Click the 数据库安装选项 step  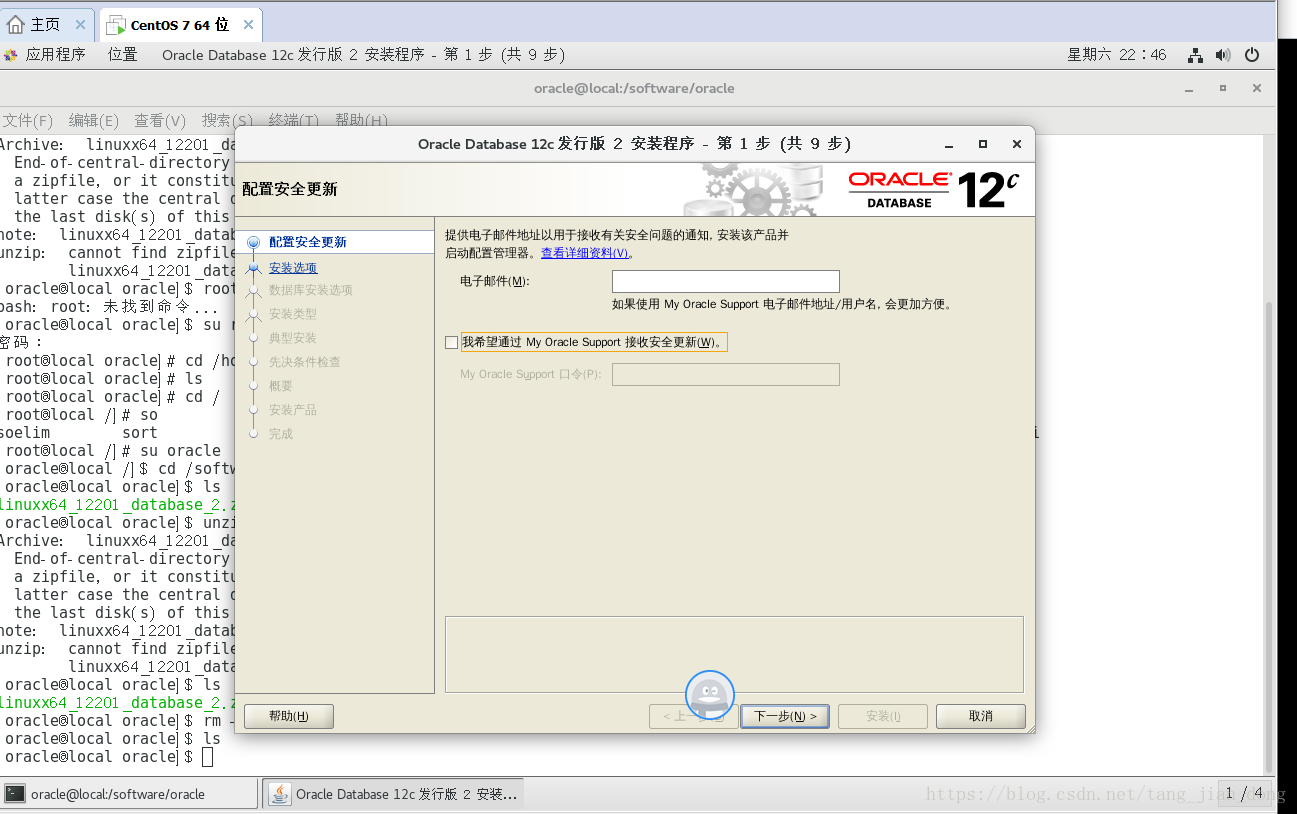coord(311,290)
